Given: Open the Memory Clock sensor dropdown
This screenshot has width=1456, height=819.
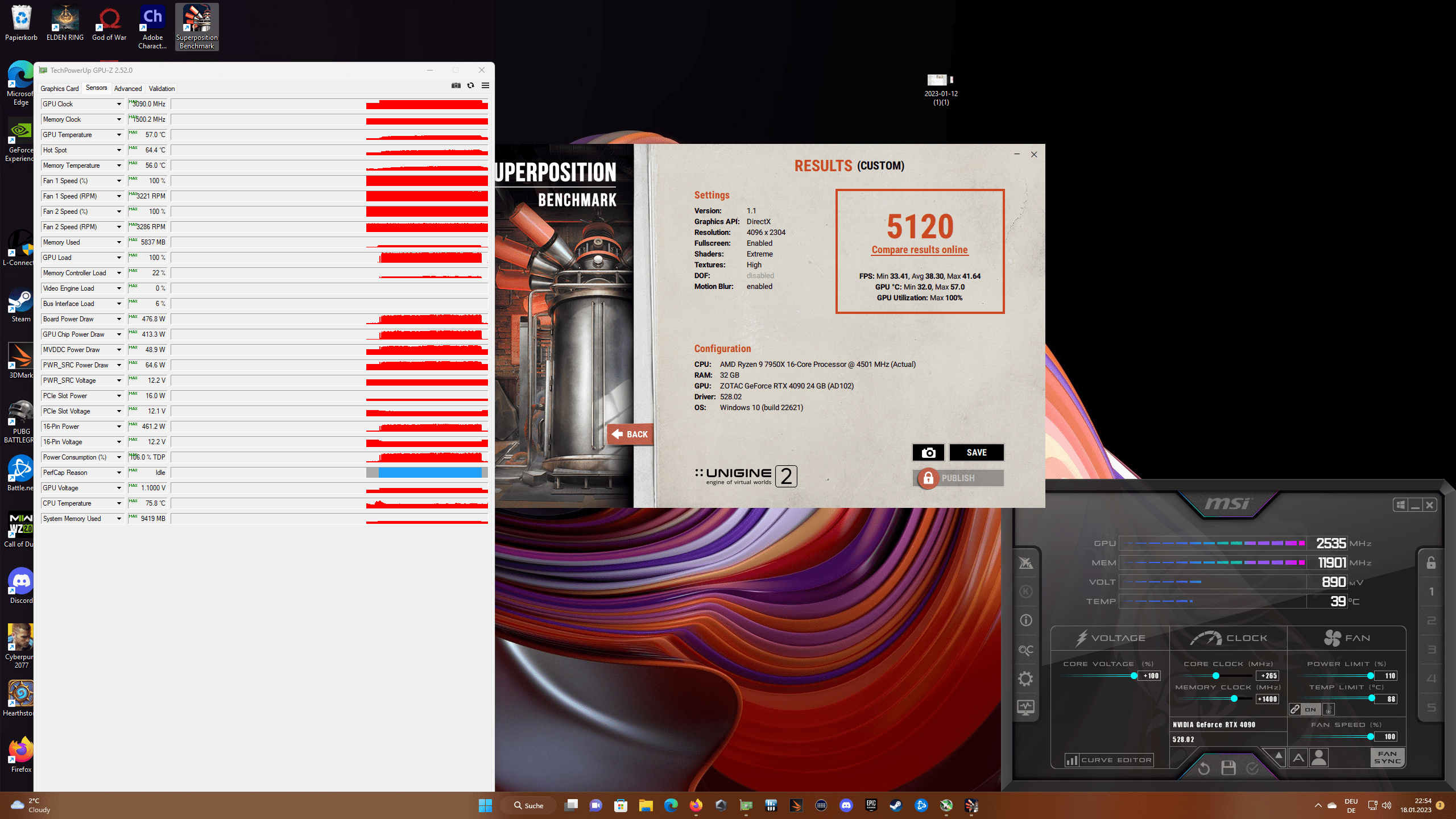Looking at the screenshot, I should click(119, 119).
